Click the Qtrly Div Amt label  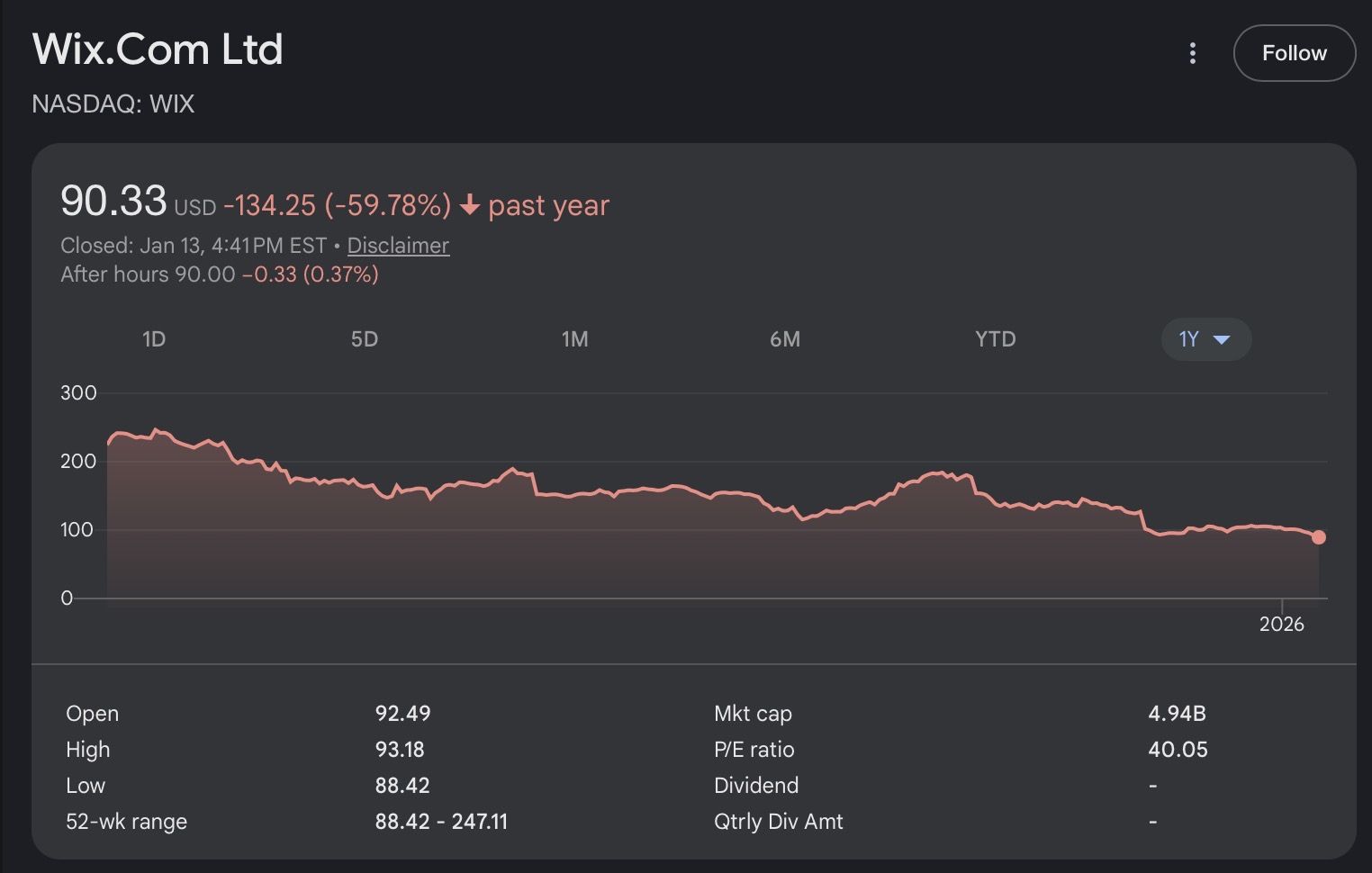tap(779, 822)
